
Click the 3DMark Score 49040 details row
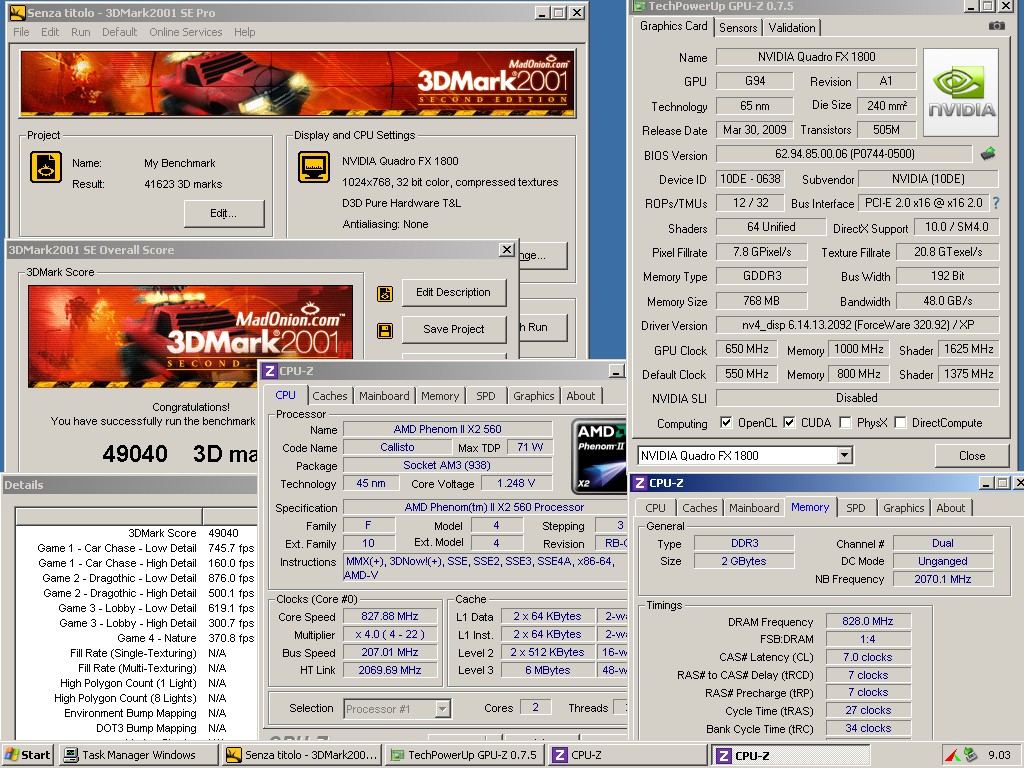135,533
